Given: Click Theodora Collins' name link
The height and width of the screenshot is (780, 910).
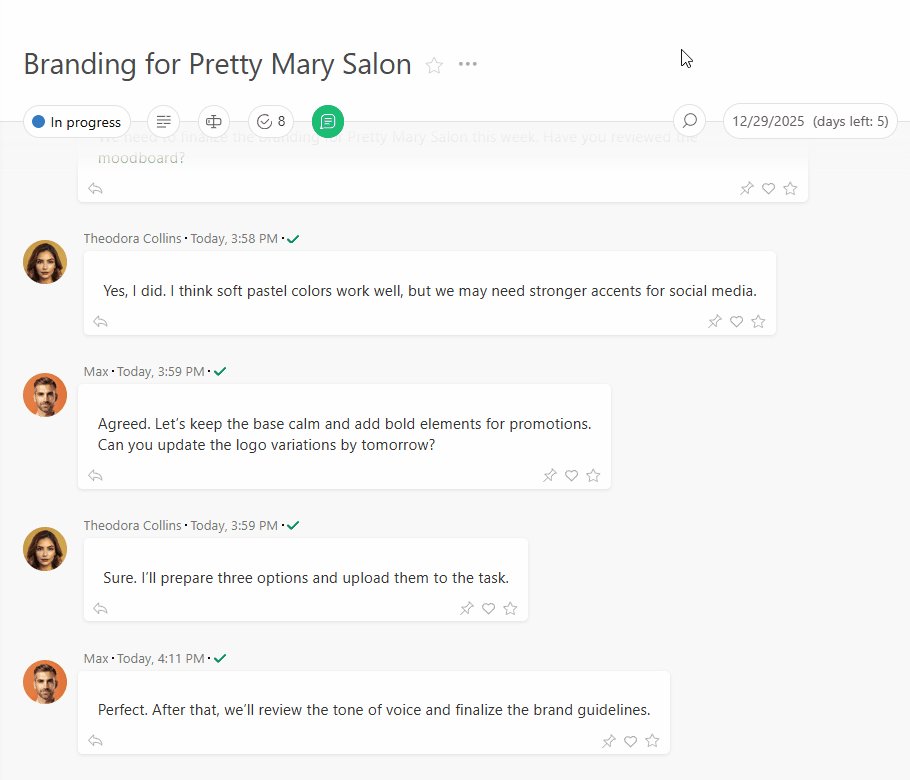Looking at the screenshot, I should pos(132,238).
